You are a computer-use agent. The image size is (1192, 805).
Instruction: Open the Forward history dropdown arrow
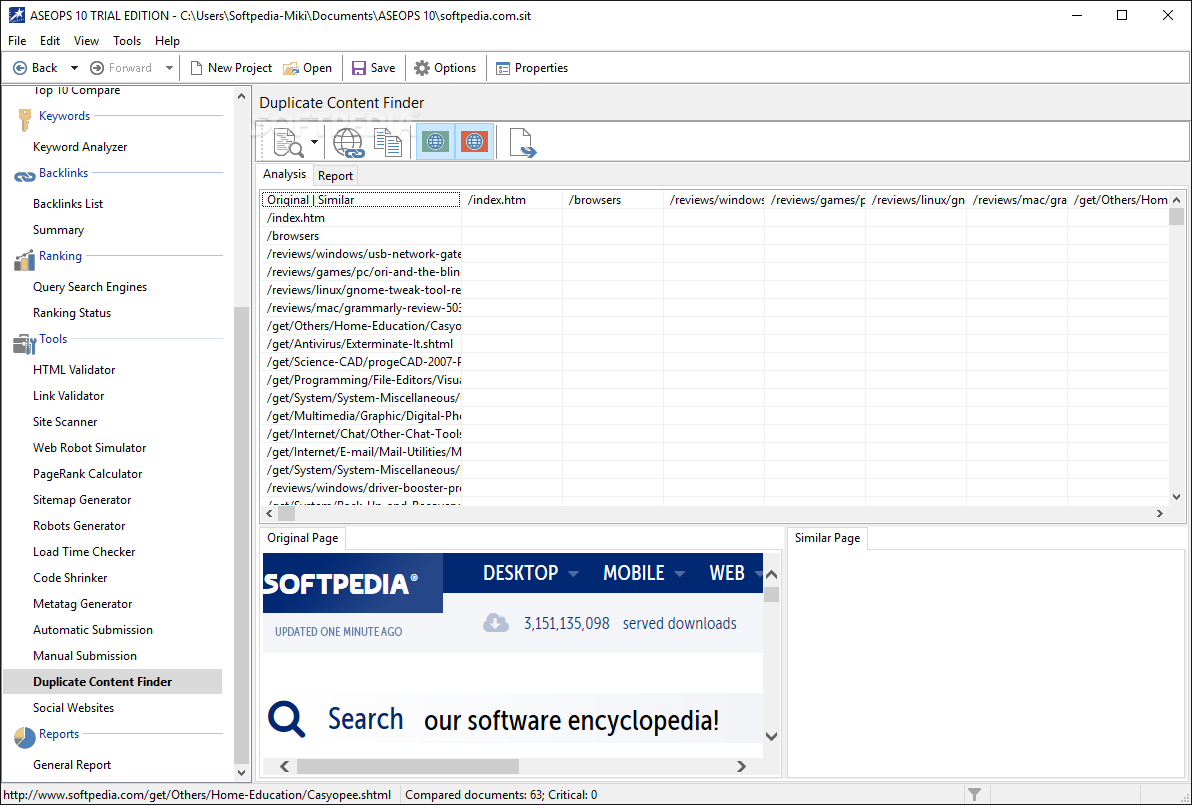pos(169,68)
